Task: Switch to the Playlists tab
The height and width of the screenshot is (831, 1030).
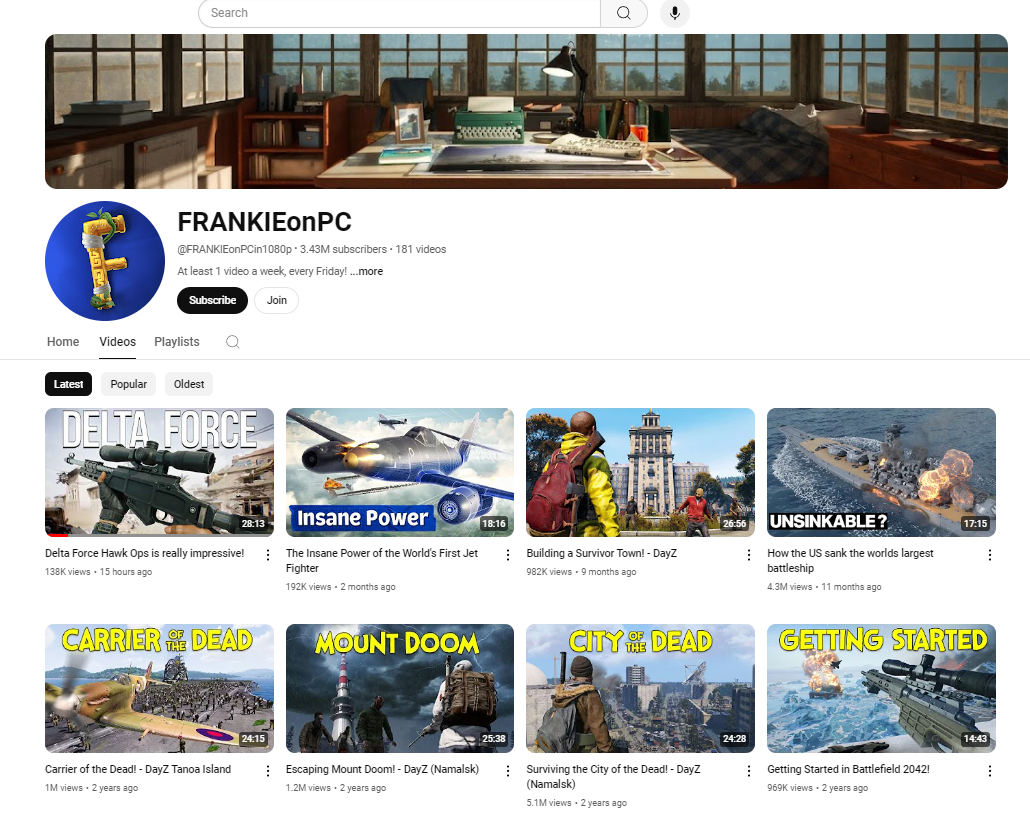Action: click(x=177, y=342)
